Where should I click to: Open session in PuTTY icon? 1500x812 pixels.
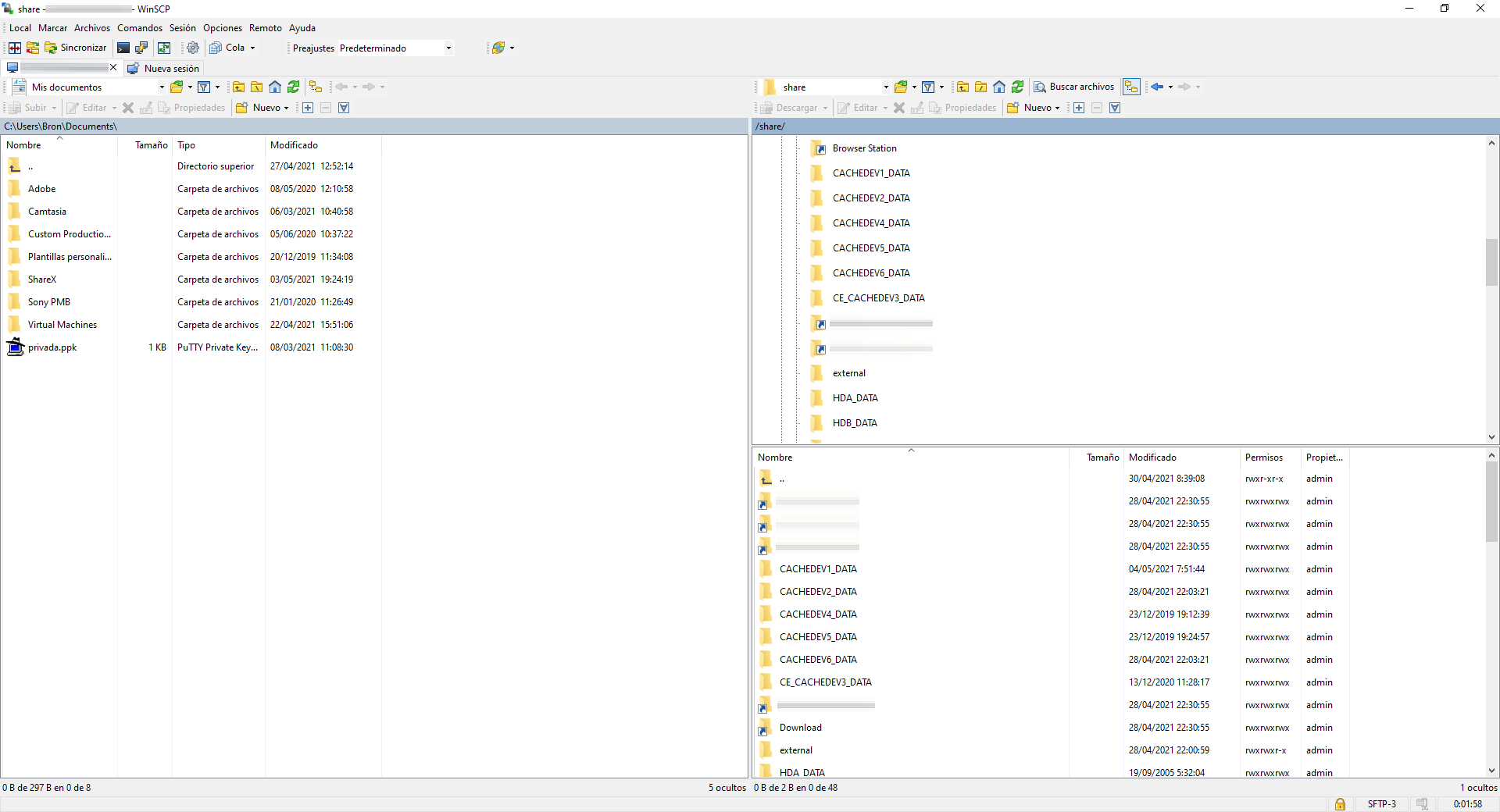click(141, 48)
